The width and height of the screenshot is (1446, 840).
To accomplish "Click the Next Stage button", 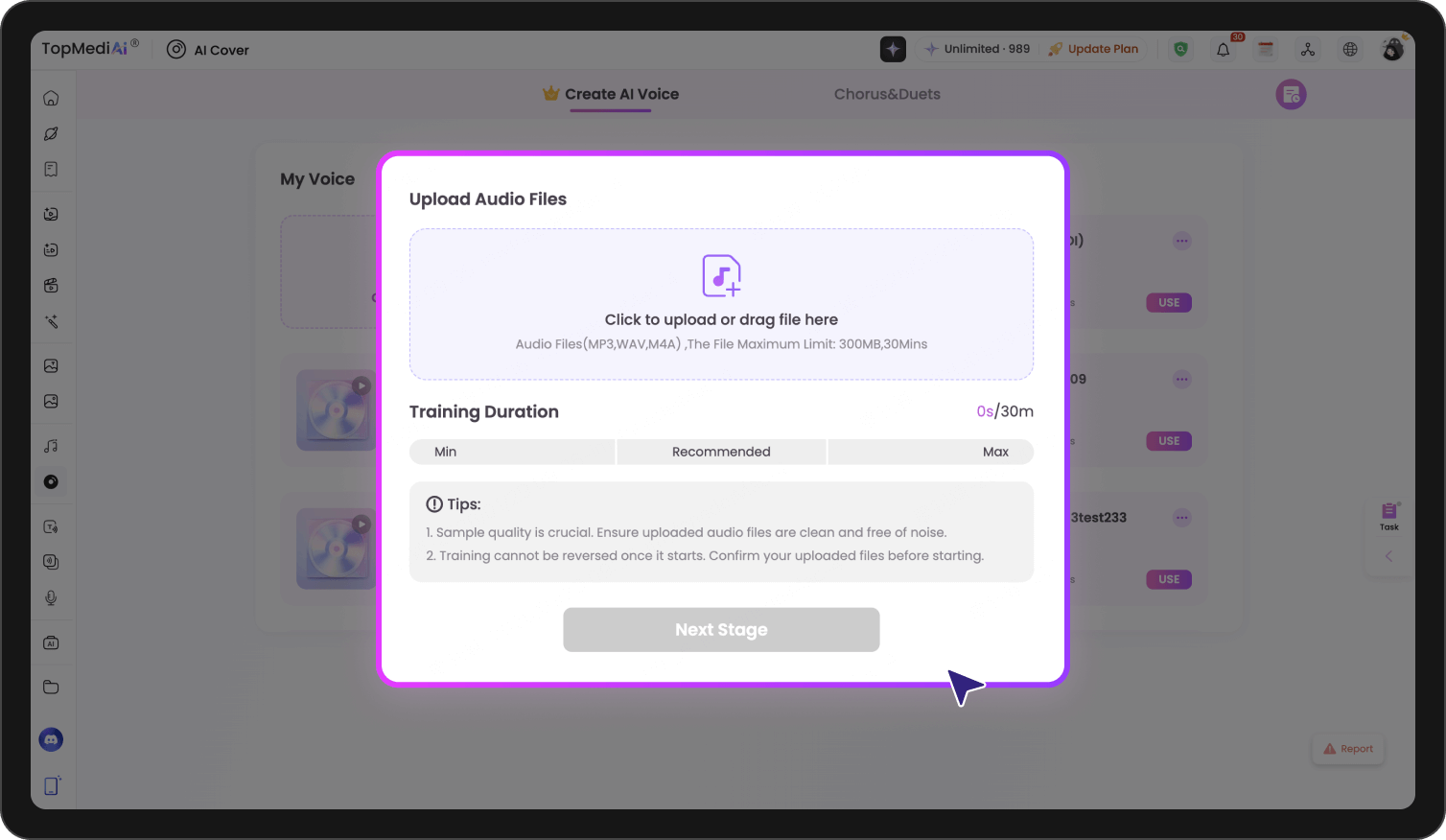I will coord(721,630).
